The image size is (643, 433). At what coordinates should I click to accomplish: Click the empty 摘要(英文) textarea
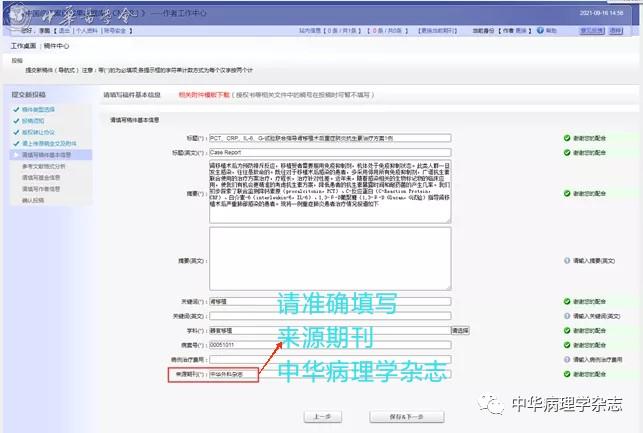[330, 259]
